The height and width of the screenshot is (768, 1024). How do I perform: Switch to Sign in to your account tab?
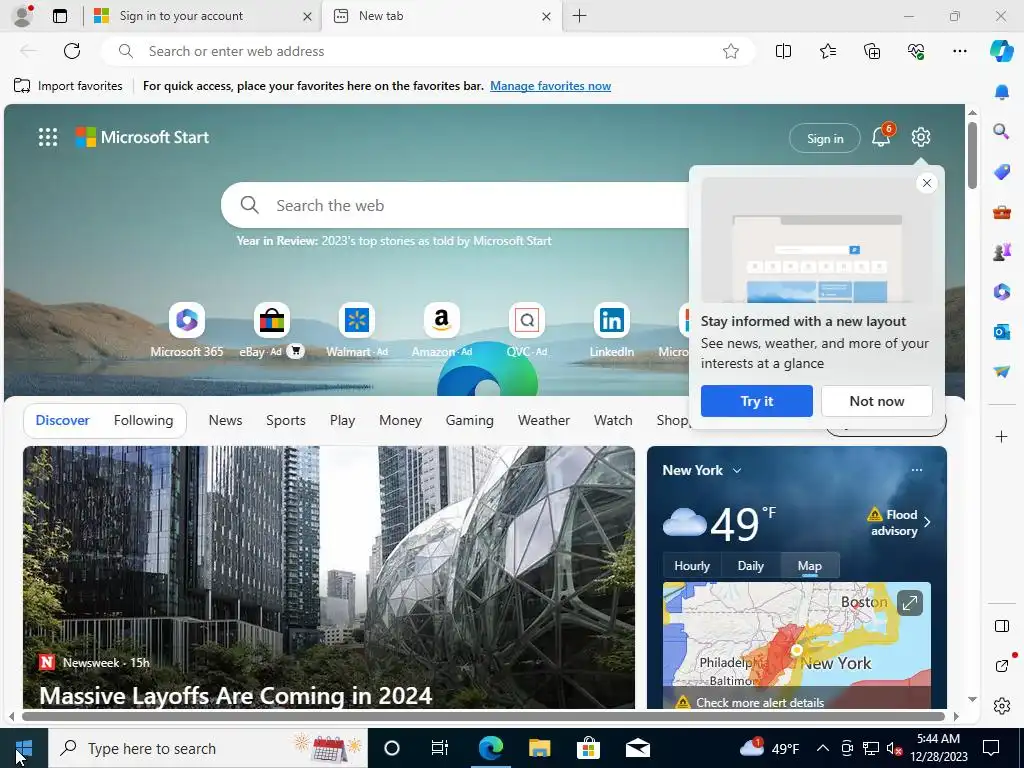(203, 16)
